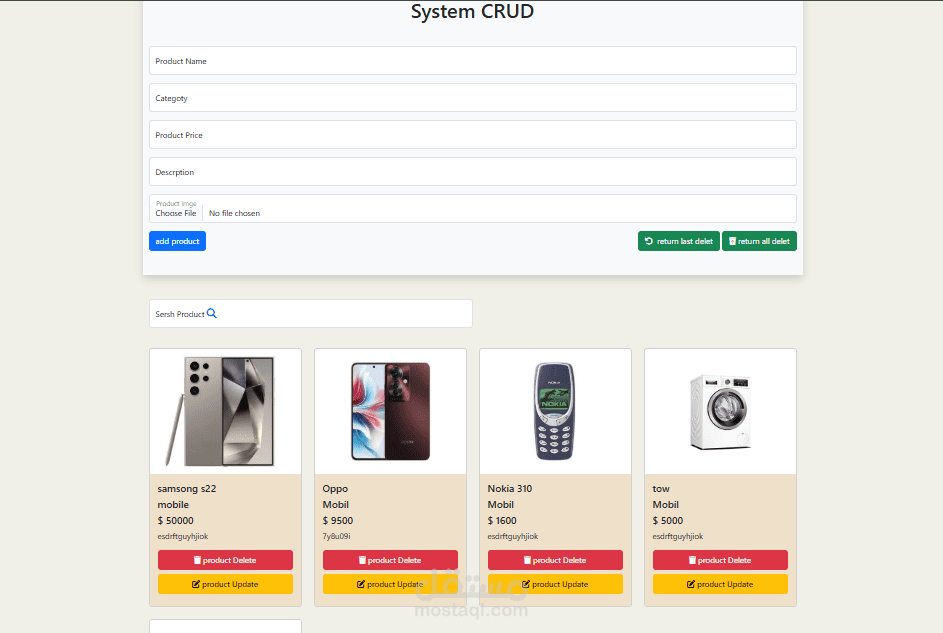Delete the samsong s22 product
The height and width of the screenshot is (633, 943).
click(x=226, y=560)
